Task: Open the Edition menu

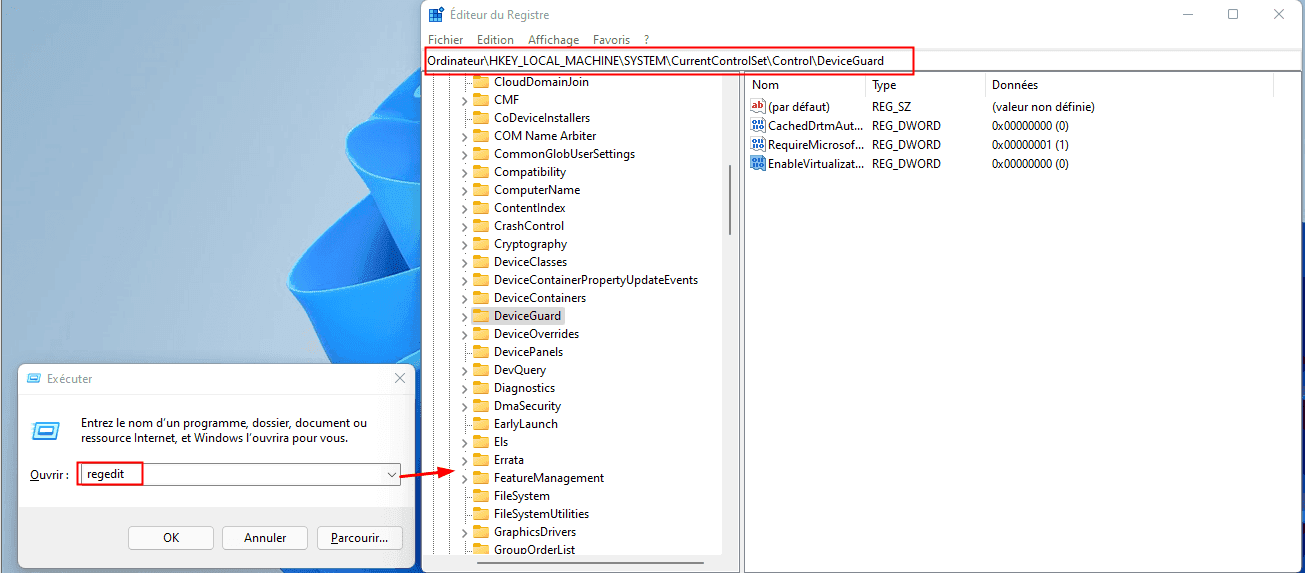Action: pos(495,40)
